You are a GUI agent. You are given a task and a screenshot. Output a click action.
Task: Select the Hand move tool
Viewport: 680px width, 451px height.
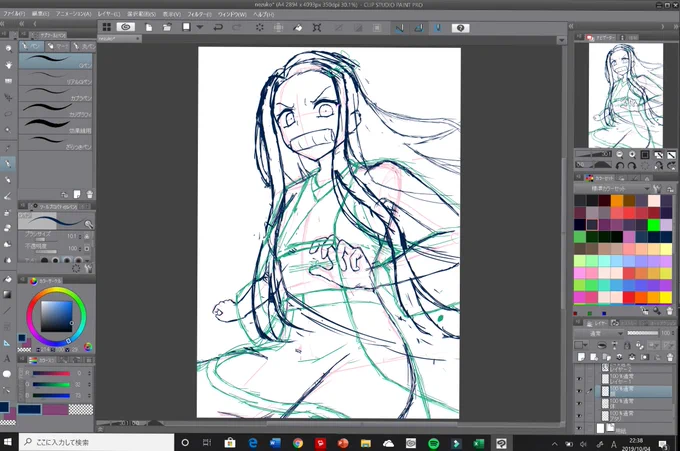tap(8, 65)
